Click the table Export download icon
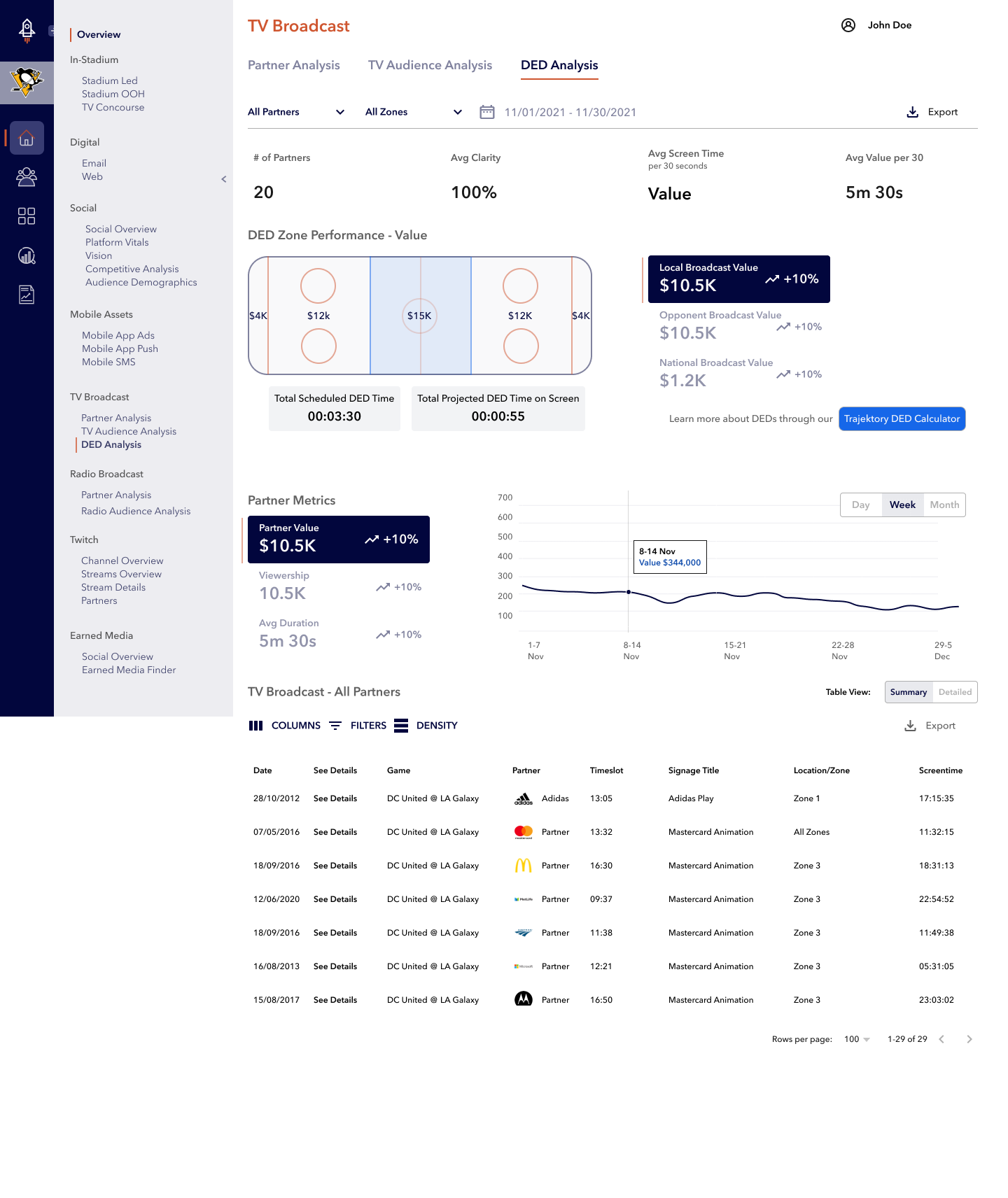Image resolution: width=1008 pixels, height=1198 pixels. [x=910, y=726]
